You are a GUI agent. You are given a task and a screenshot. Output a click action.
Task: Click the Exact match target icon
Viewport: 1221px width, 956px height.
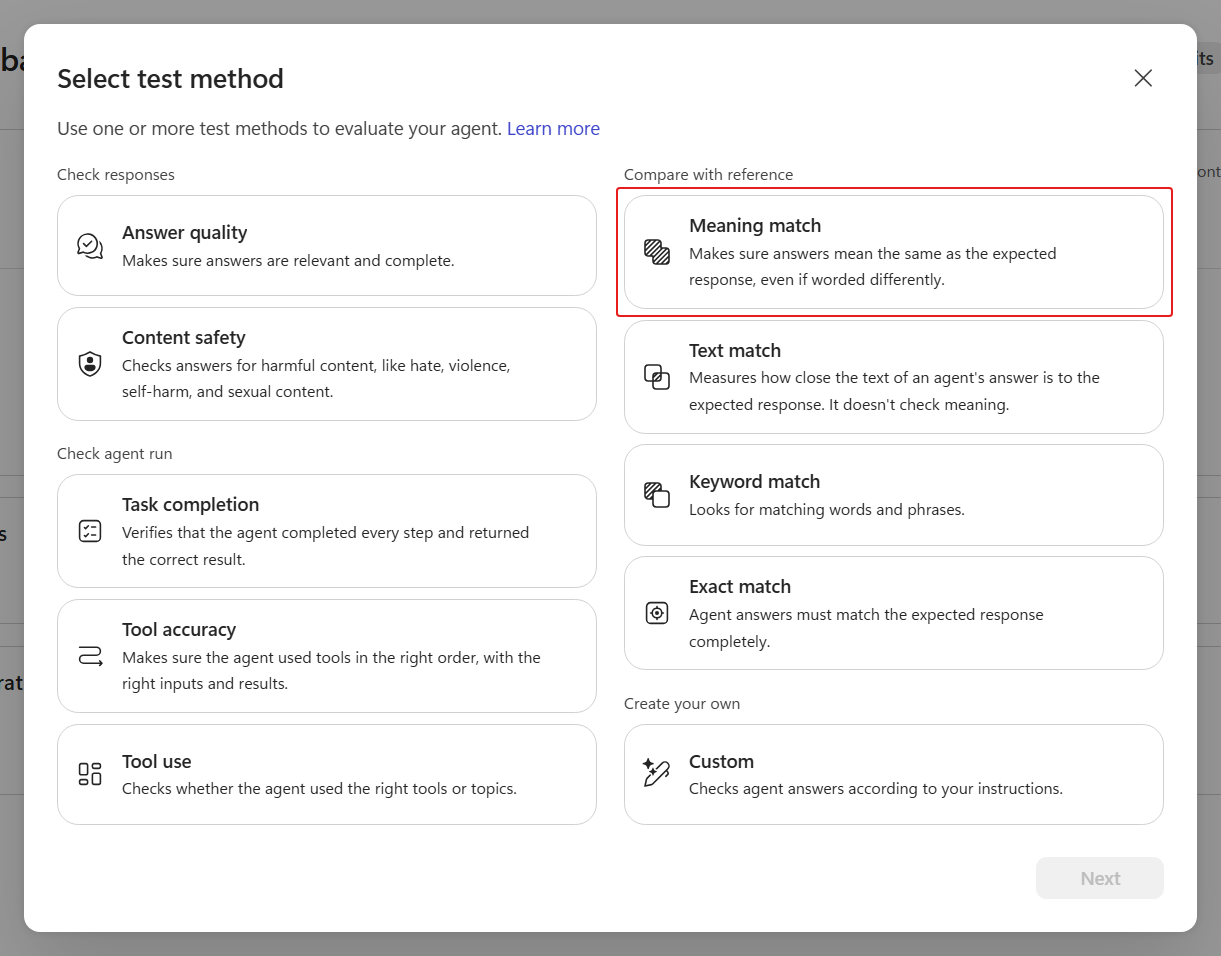click(657, 613)
